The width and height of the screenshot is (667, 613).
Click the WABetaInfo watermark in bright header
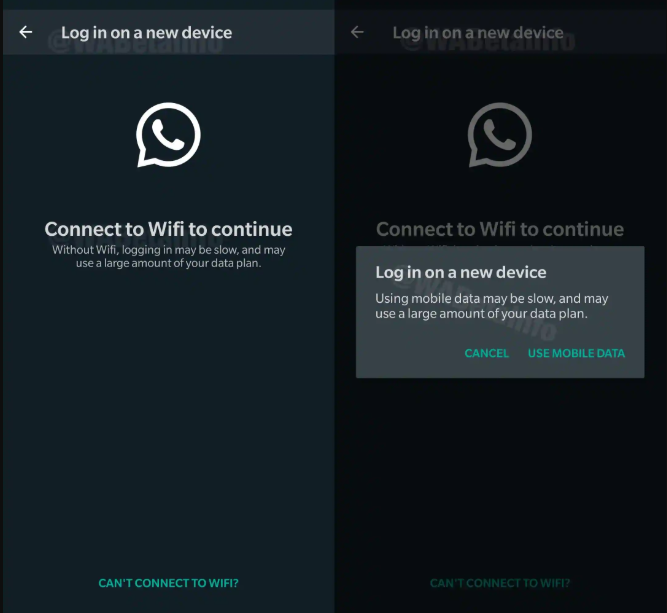[135, 43]
